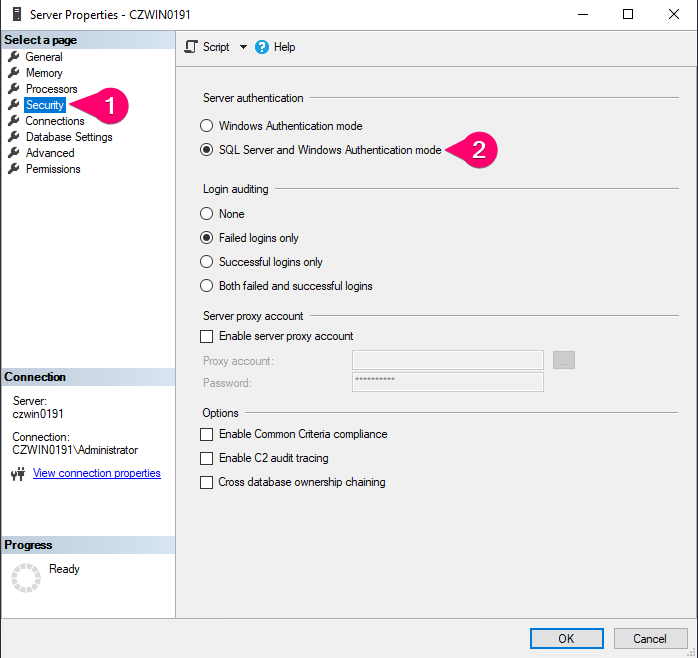Click the Ready progress spinner
The height and width of the screenshot is (658, 698).
coord(26,578)
